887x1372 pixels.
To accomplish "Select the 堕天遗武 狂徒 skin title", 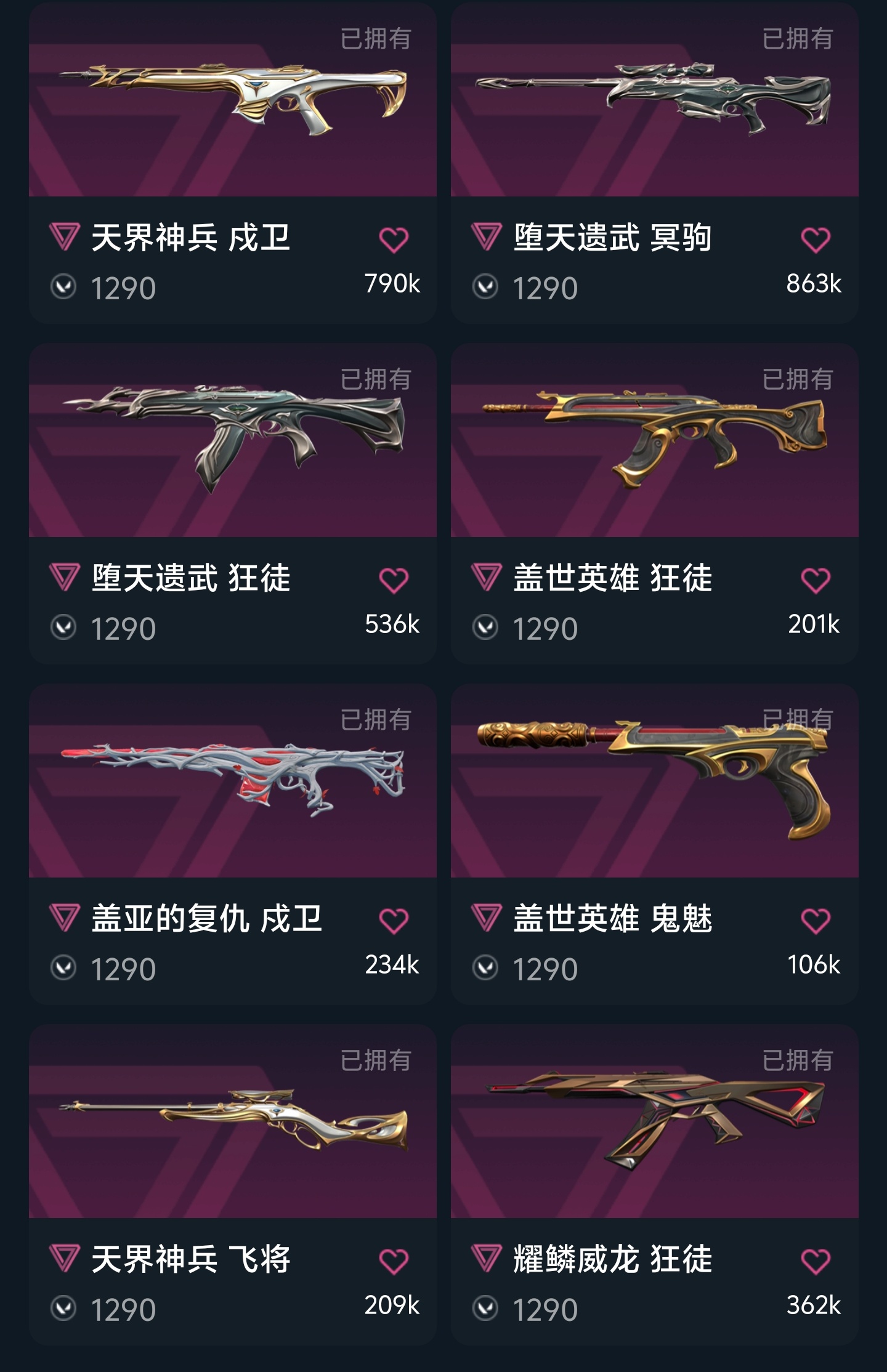I will click(191, 578).
